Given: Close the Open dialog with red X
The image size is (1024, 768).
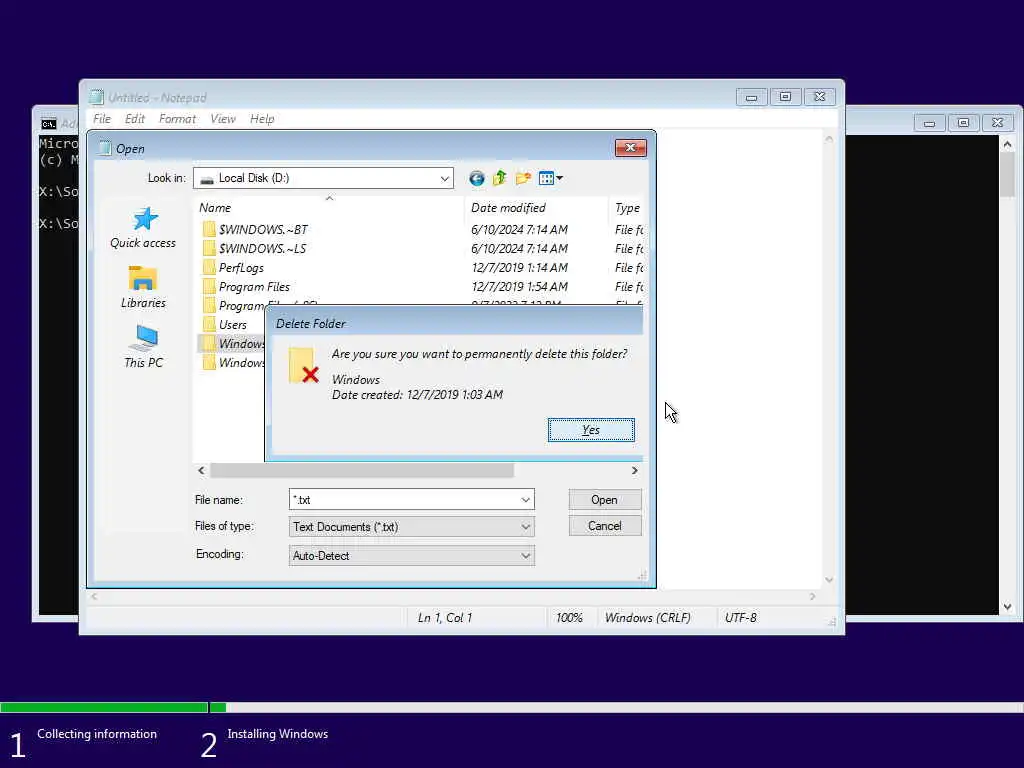Looking at the screenshot, I should pyautogui.click(x=630, y=148).
